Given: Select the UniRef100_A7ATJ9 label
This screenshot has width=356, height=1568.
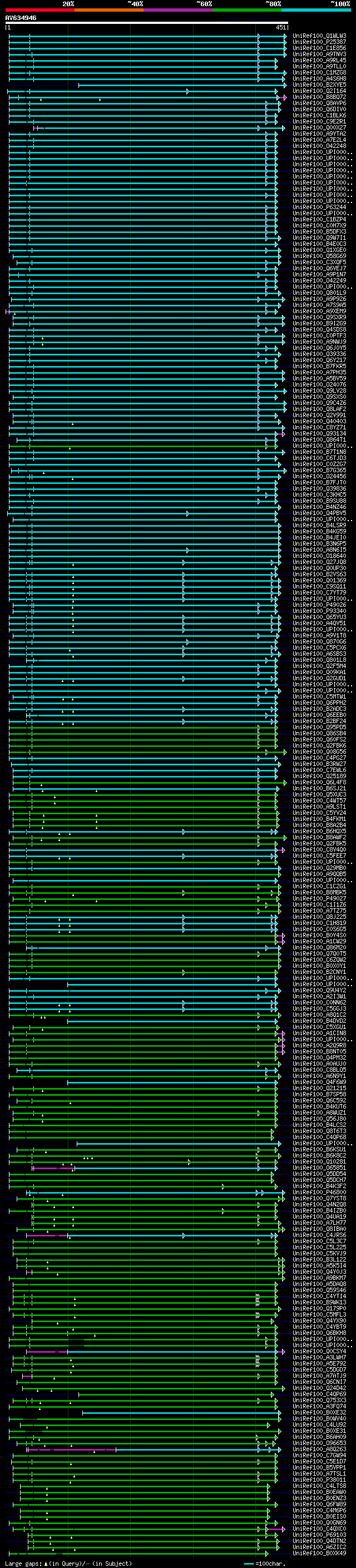Looking at the screenshot, I should pyautogui.click(x=319, y=1376).
